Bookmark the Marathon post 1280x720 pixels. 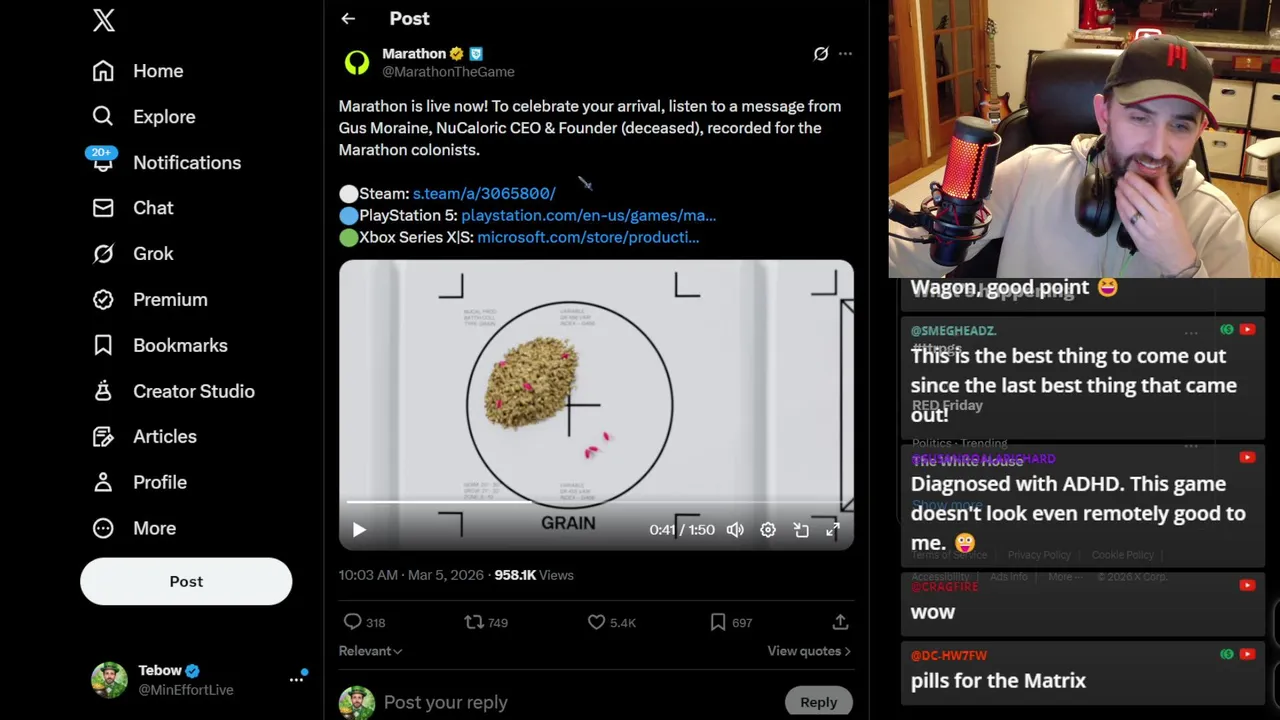coord(718,622)
